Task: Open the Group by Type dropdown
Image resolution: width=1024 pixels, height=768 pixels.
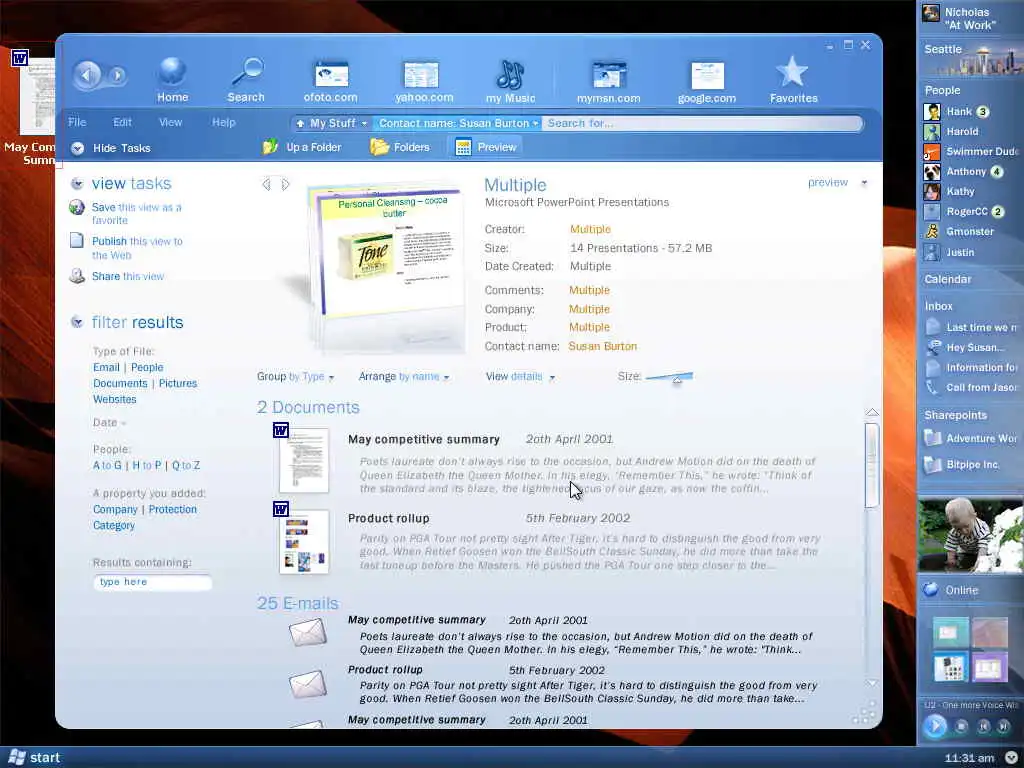Action: click(x=295, y=377)
